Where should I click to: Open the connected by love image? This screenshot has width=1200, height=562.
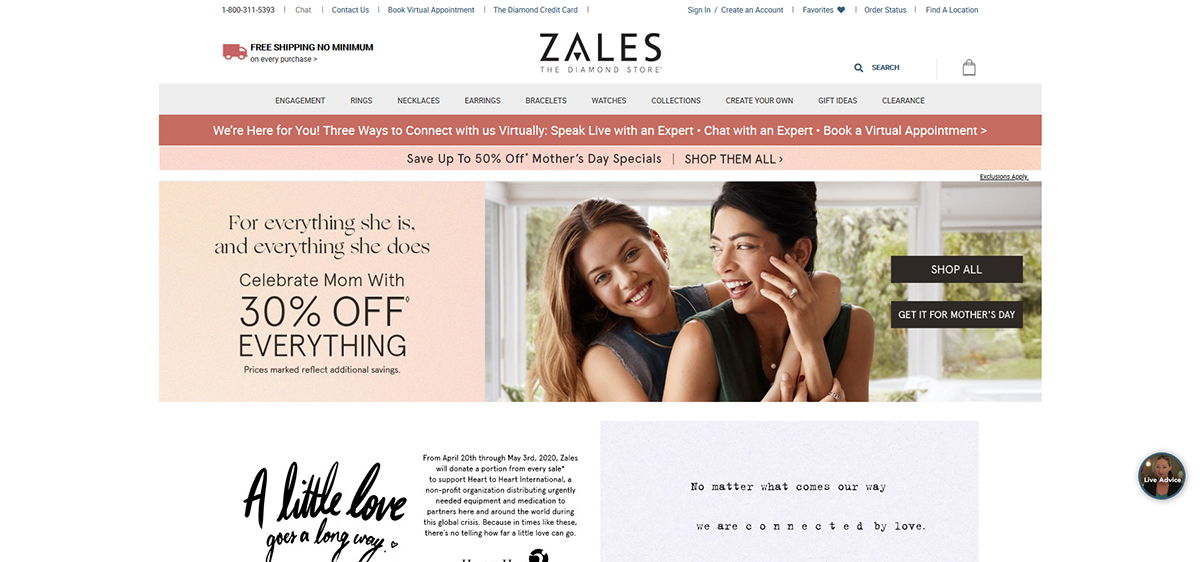pyautogui.click(x=789, y=491)
